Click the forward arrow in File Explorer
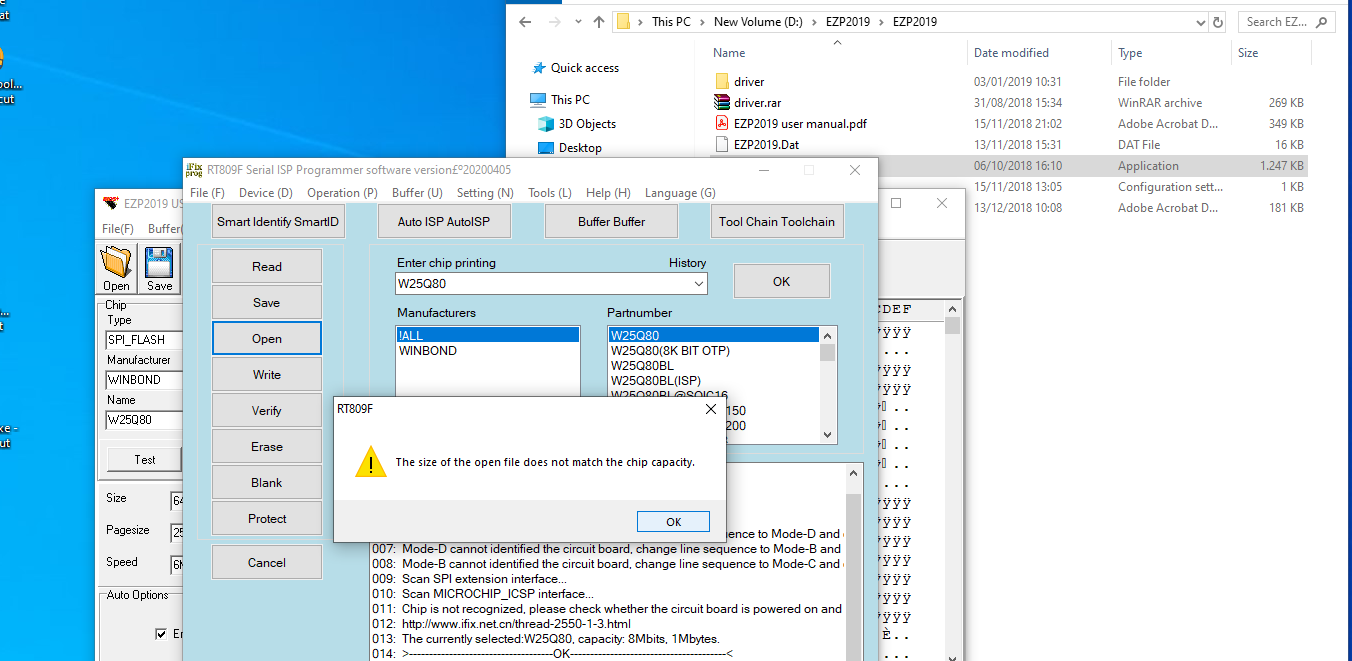Screen dimensions: 1352x661 click(x=553, y=21)
